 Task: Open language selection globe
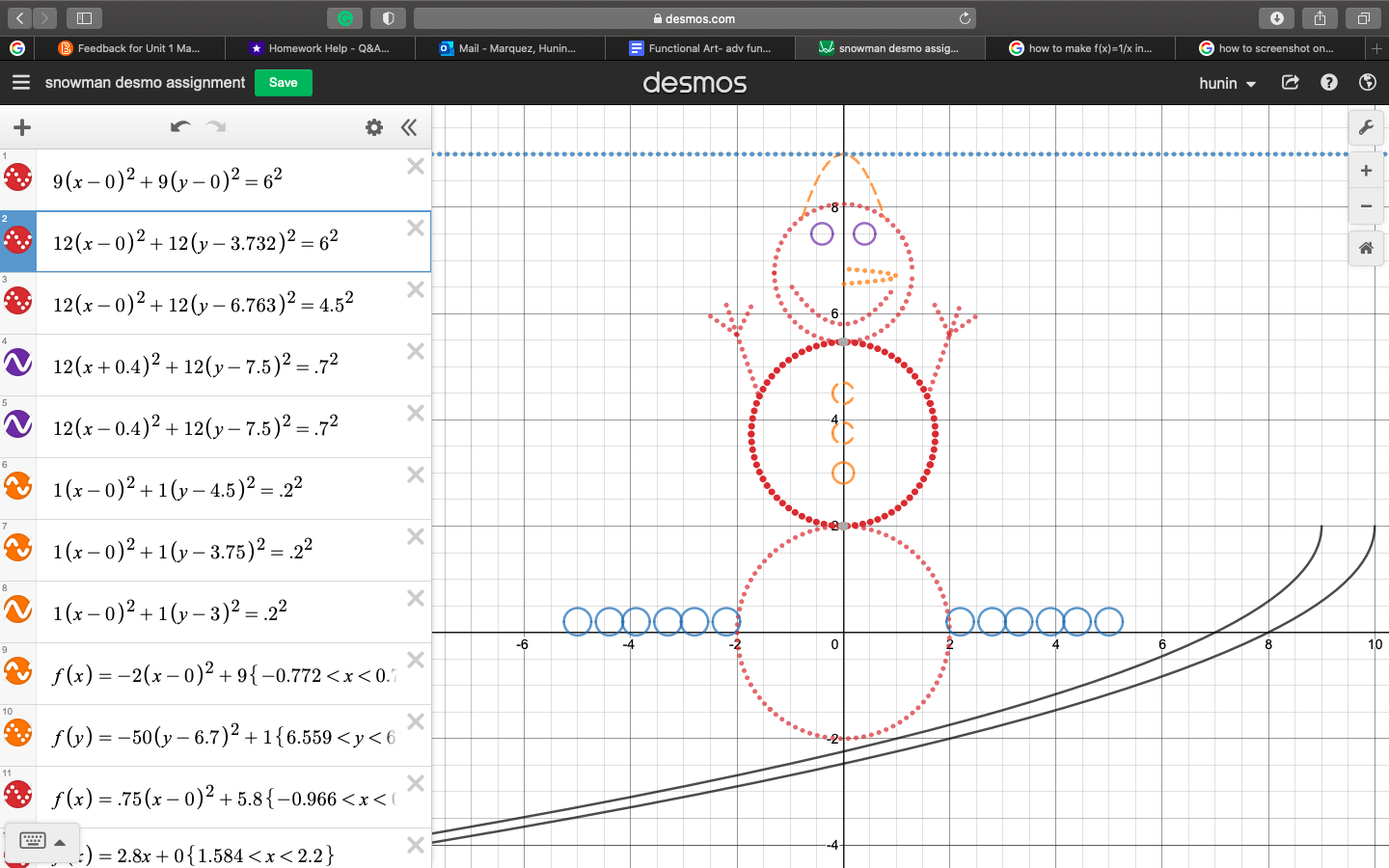tap(1367, 83)
